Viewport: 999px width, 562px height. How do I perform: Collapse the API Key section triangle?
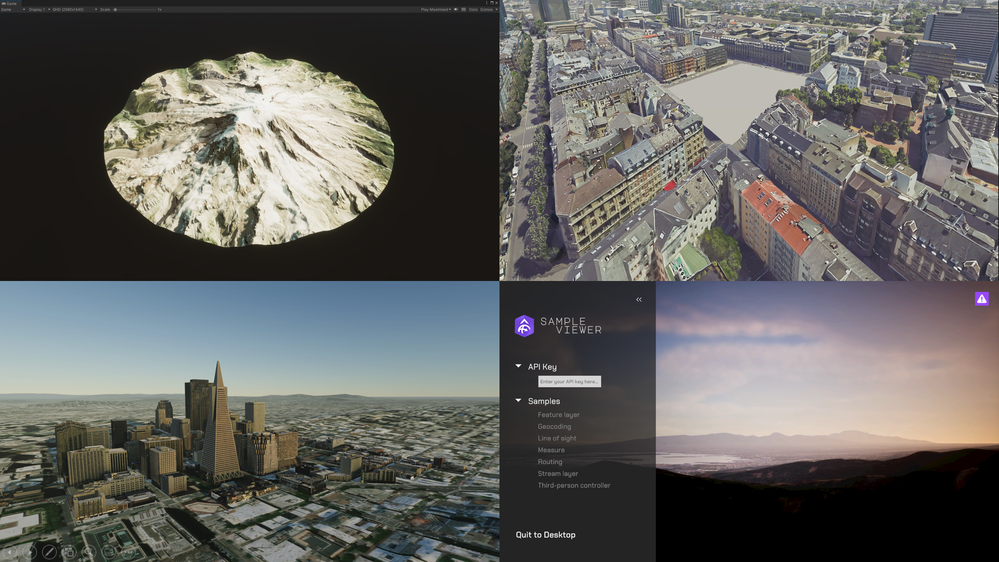518,366
